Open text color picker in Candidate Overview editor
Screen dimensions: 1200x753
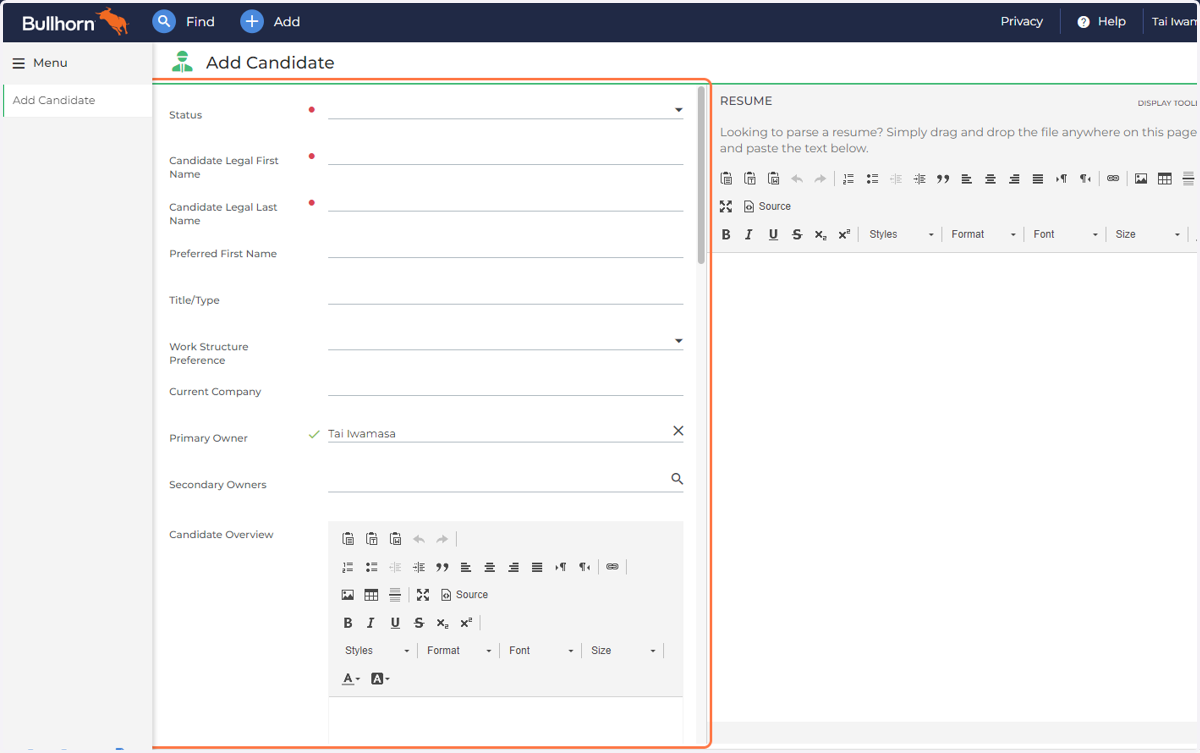(x=351, y=679)
